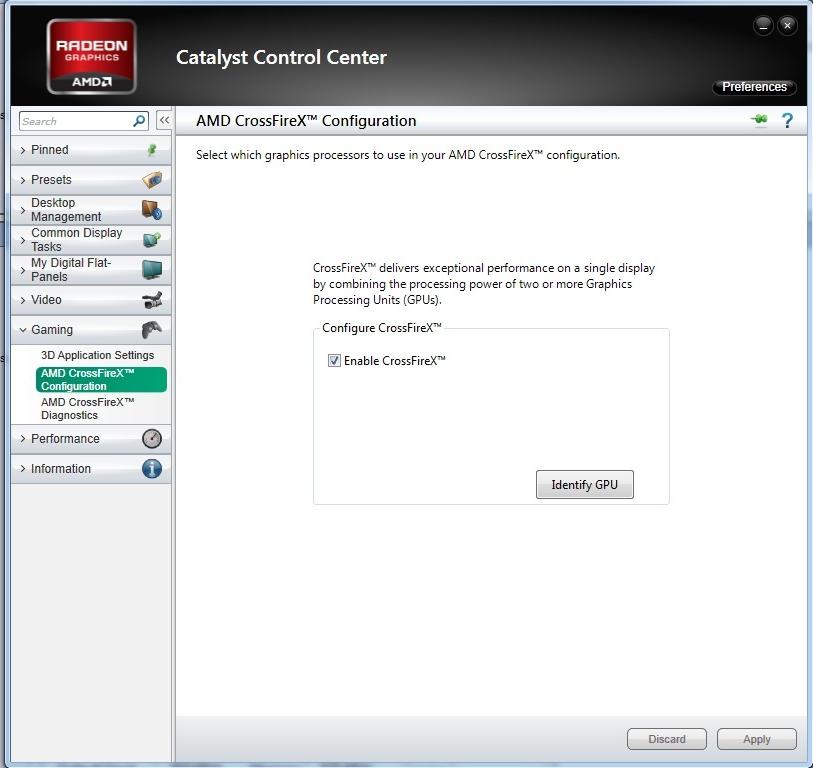Expand the Presets section
The width and height of the screenshot is (813, 768).
click(91, 180)
